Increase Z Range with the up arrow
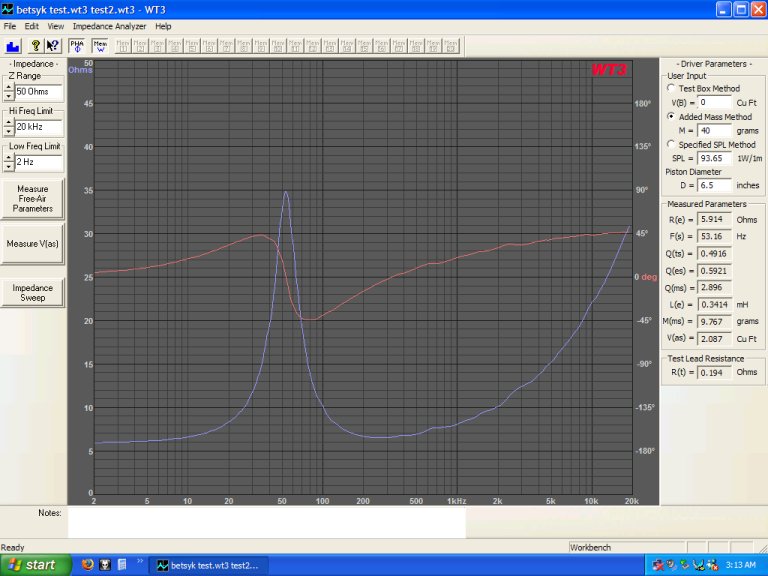 9,87
